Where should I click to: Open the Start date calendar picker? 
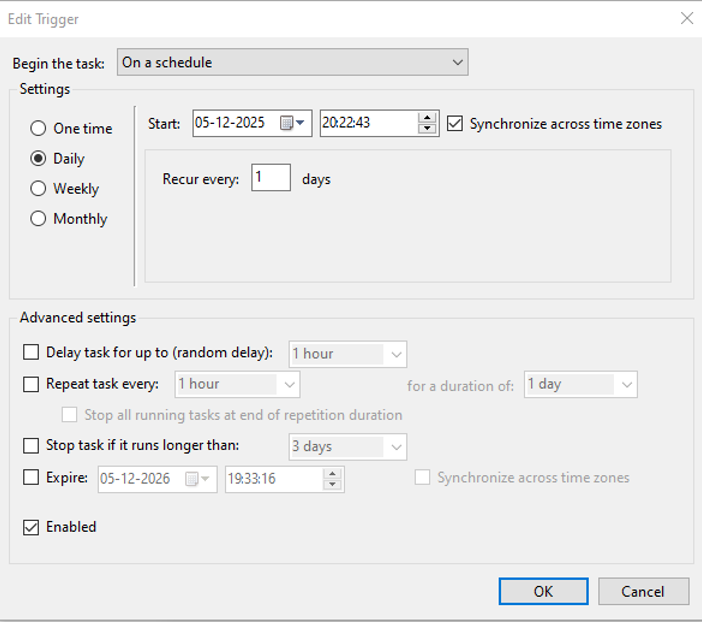coord(292,123)
